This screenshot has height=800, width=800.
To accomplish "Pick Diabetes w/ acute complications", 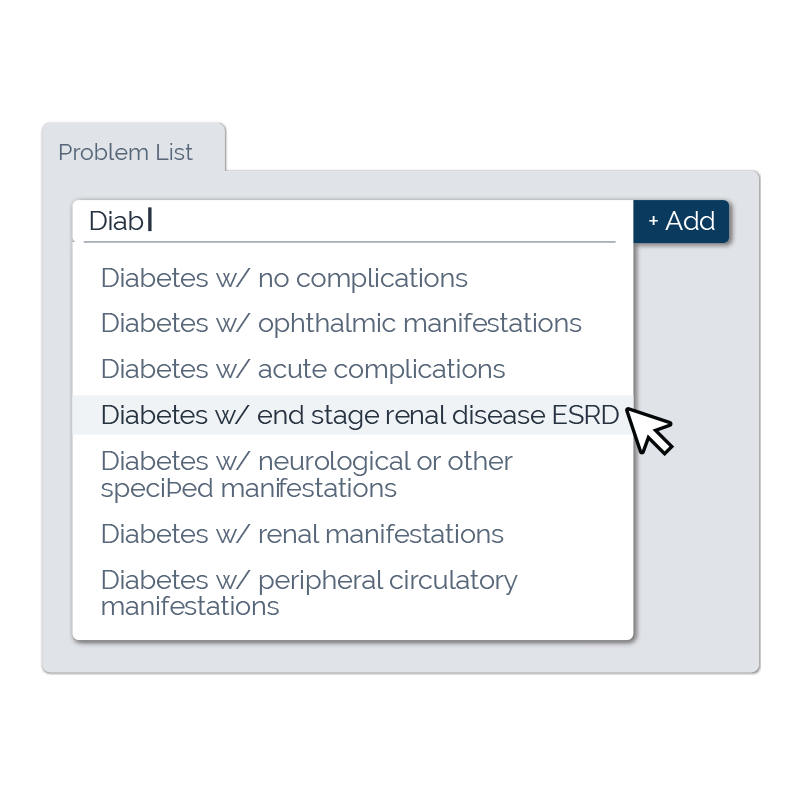I will (x=303, y=370).
